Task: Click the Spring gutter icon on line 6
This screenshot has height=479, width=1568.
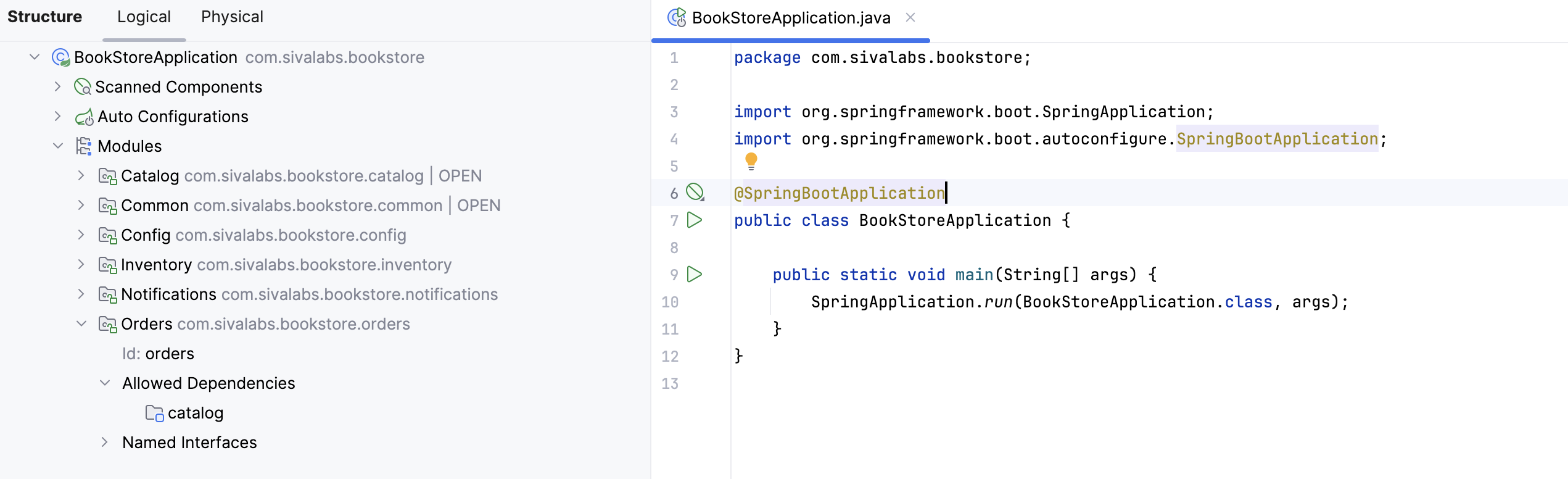Action: coord(695,193)
